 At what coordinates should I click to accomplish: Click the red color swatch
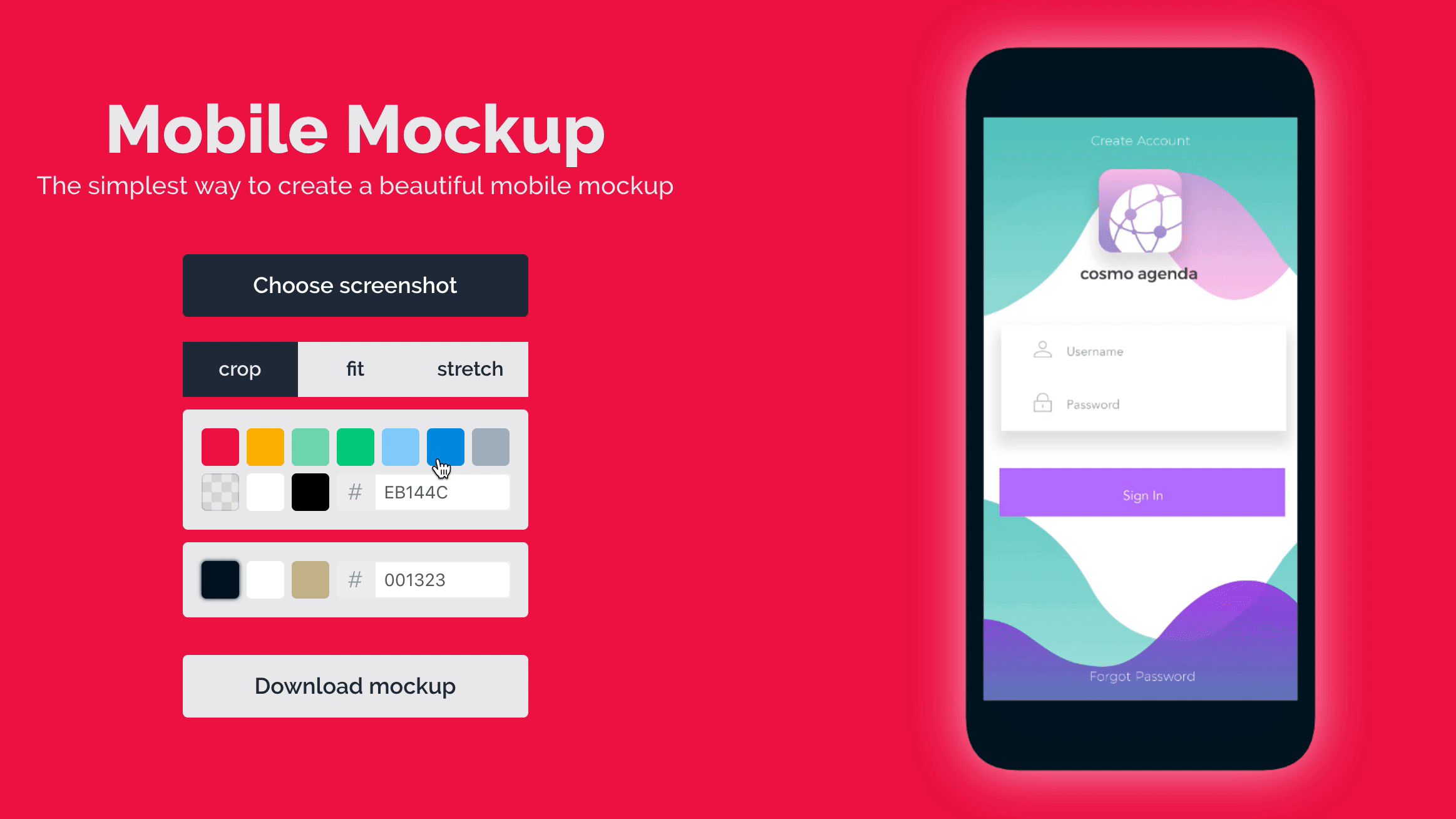(x=219, y=446)
